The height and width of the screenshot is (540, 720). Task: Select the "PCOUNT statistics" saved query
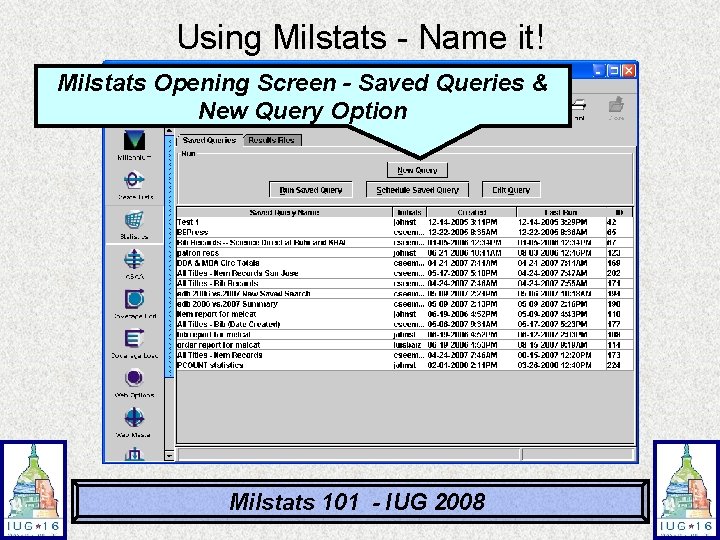coord(405,365)
